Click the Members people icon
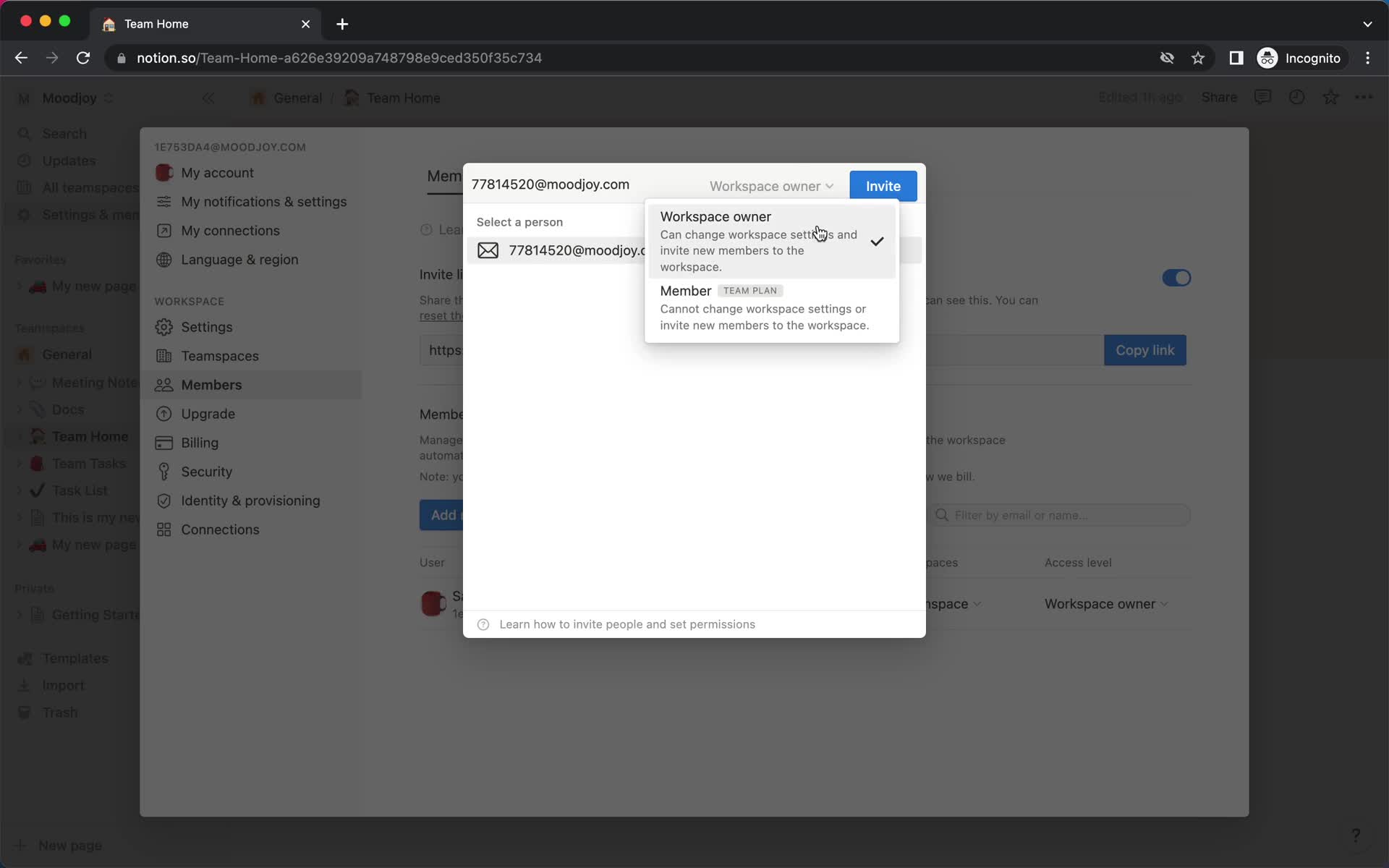This screenshot has width=1389, height=868. coord(164,385)
